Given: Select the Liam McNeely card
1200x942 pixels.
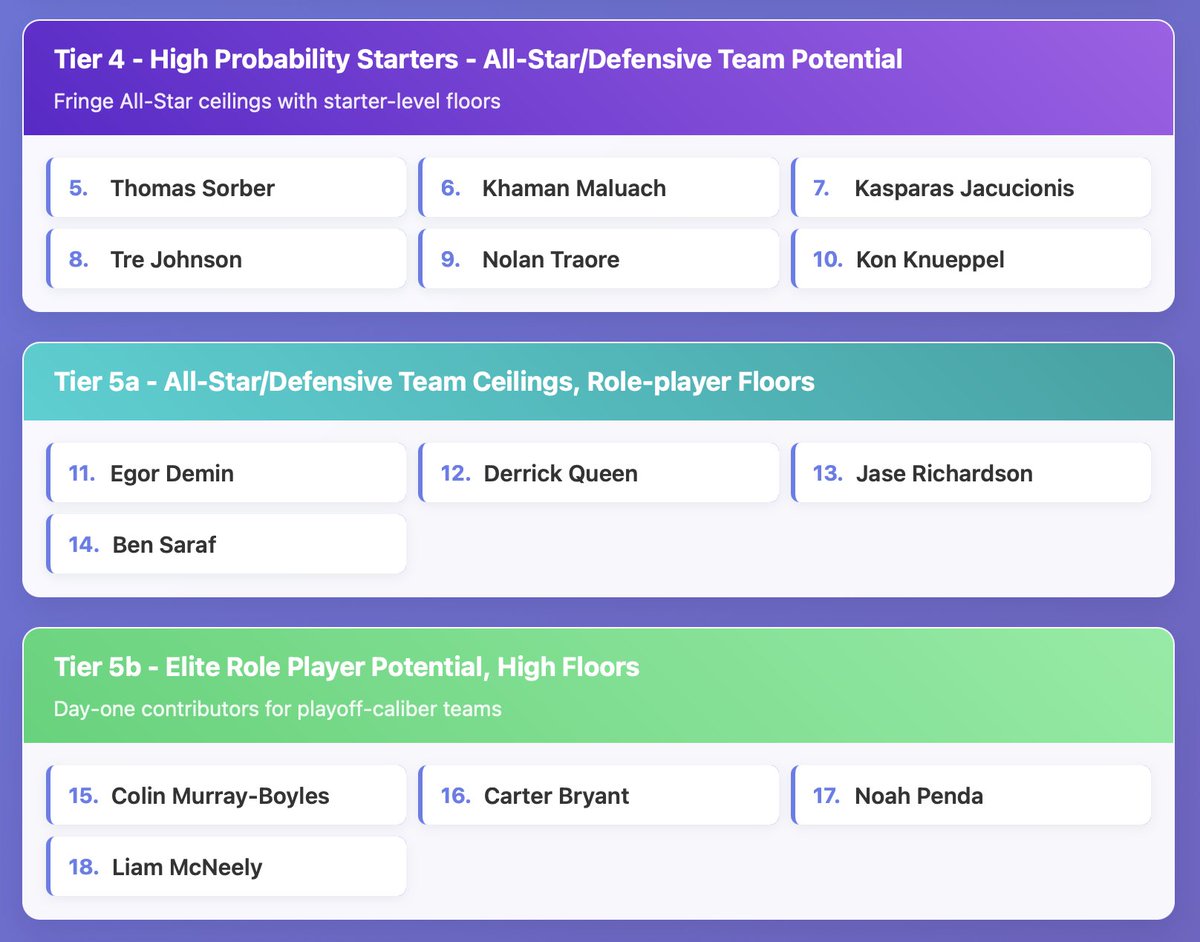Looking at the screenshot, I should coord(227,867).
